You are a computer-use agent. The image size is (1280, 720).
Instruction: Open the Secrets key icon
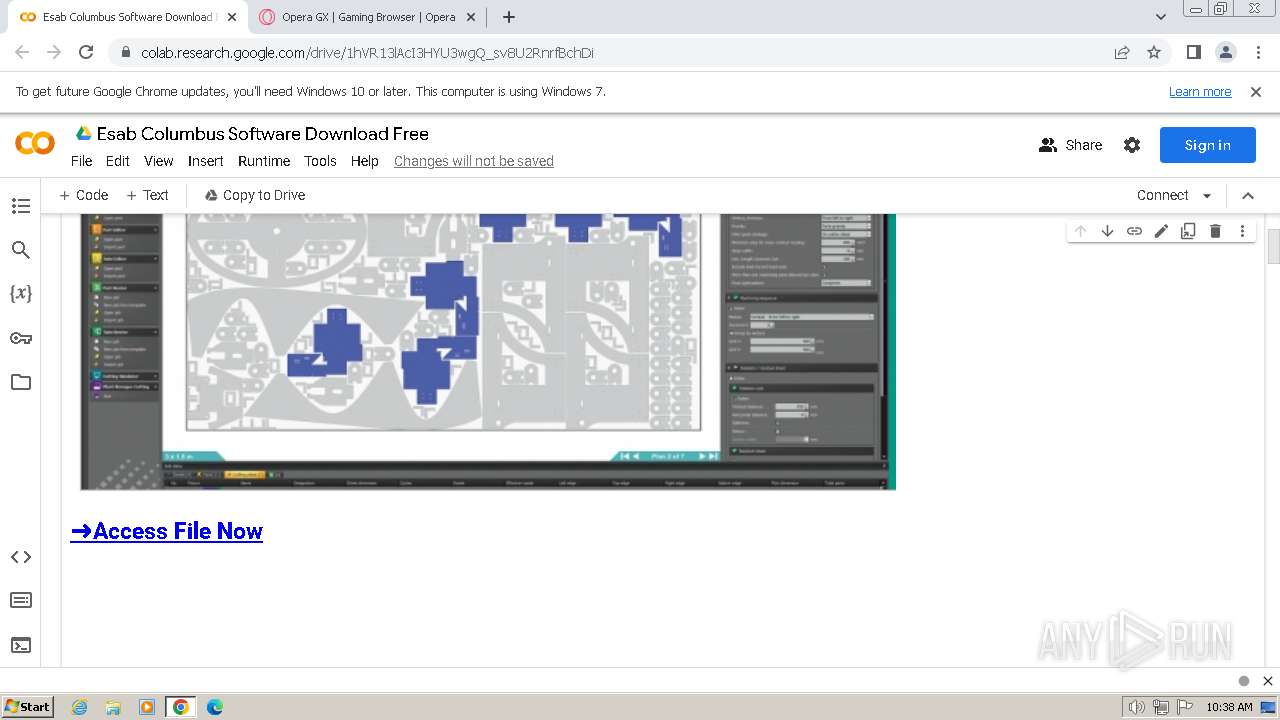21,338
